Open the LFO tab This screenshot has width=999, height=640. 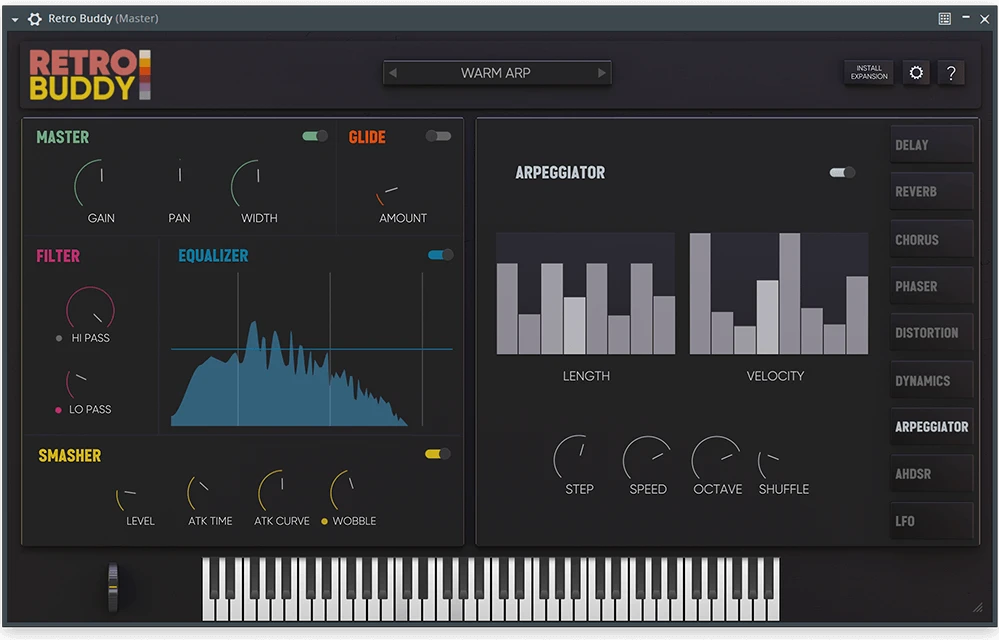931,521
